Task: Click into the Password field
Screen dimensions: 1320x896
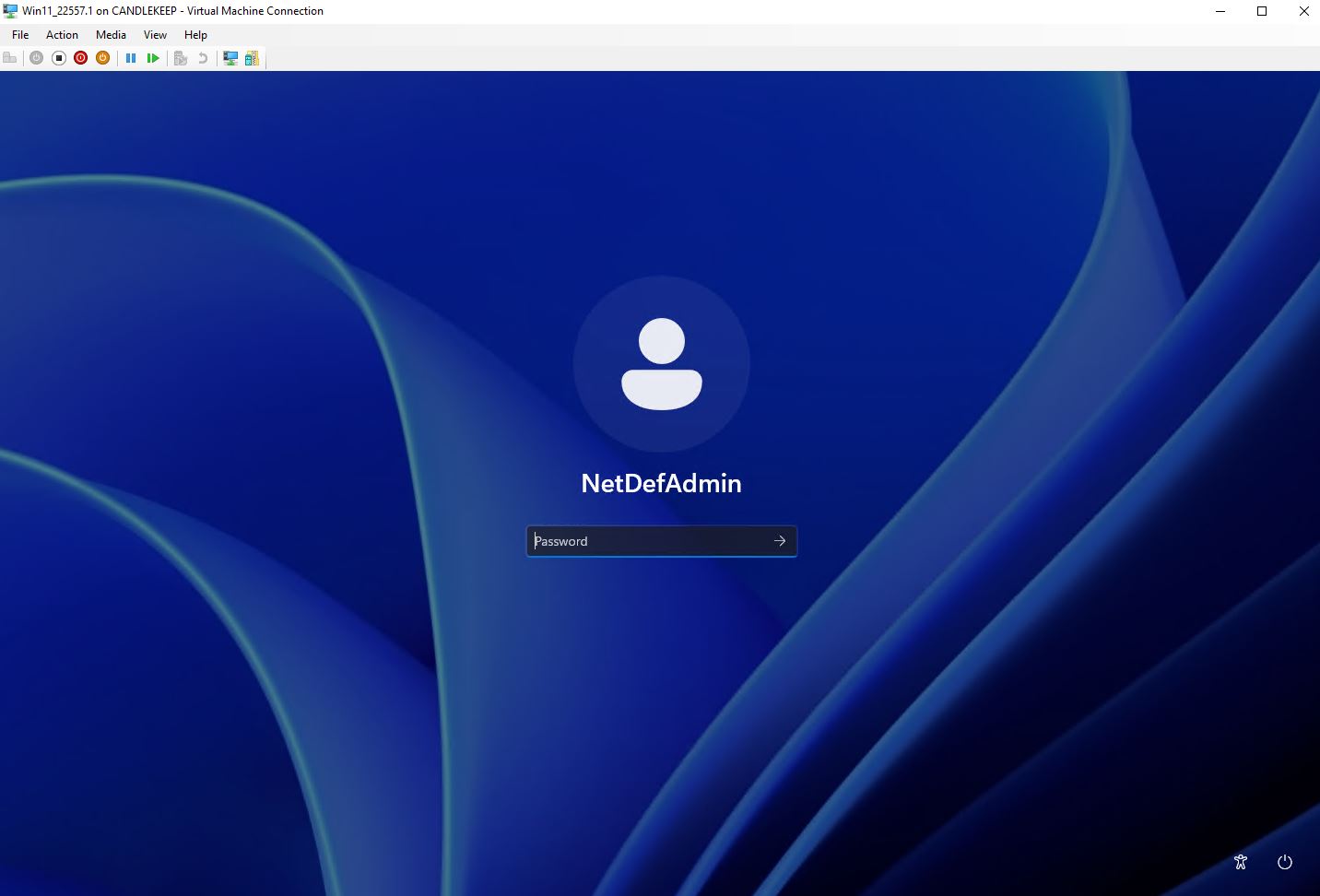Action: (x=645, y=541)
